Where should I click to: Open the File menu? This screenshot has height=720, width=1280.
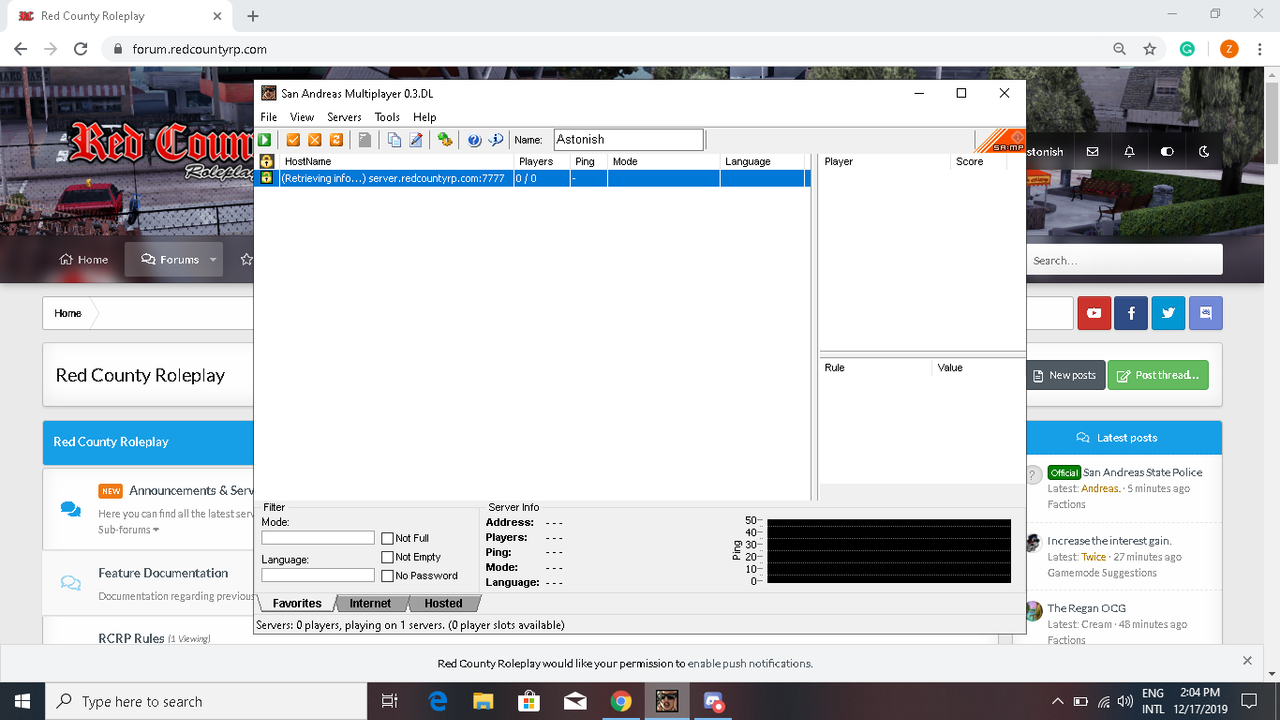(269, 117)
